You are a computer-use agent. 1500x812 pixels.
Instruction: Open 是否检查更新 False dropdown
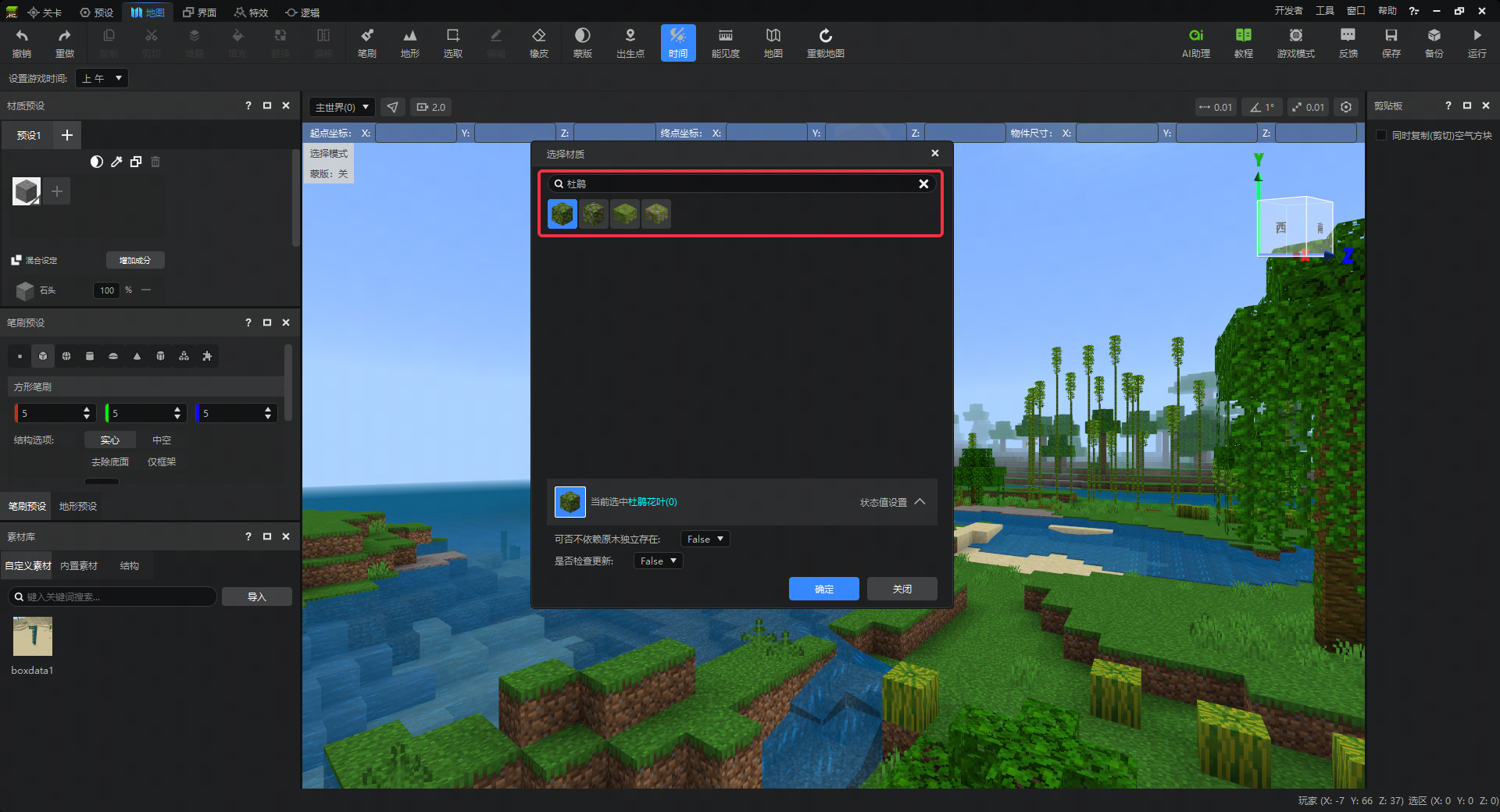[659, 561]
